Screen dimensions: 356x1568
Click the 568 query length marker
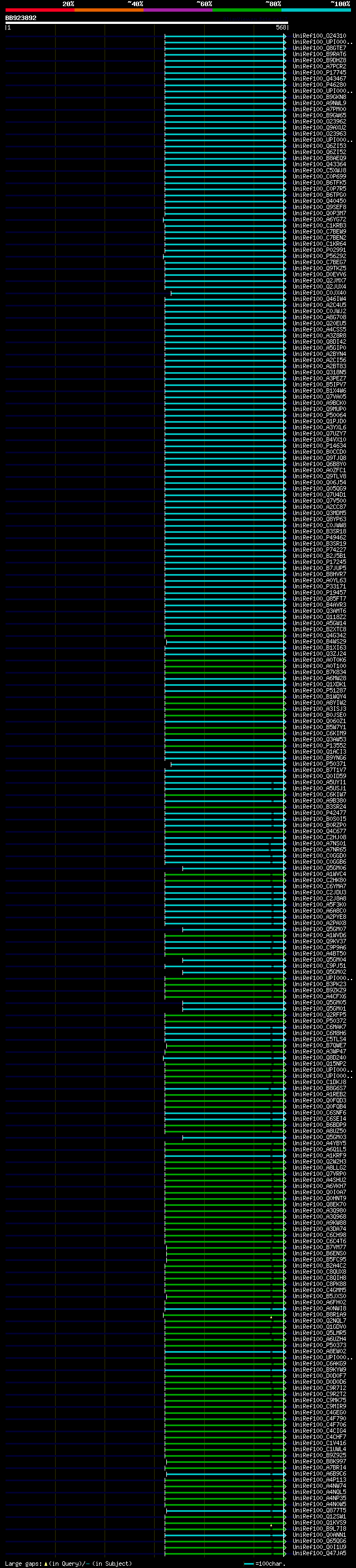pos(280,27)
